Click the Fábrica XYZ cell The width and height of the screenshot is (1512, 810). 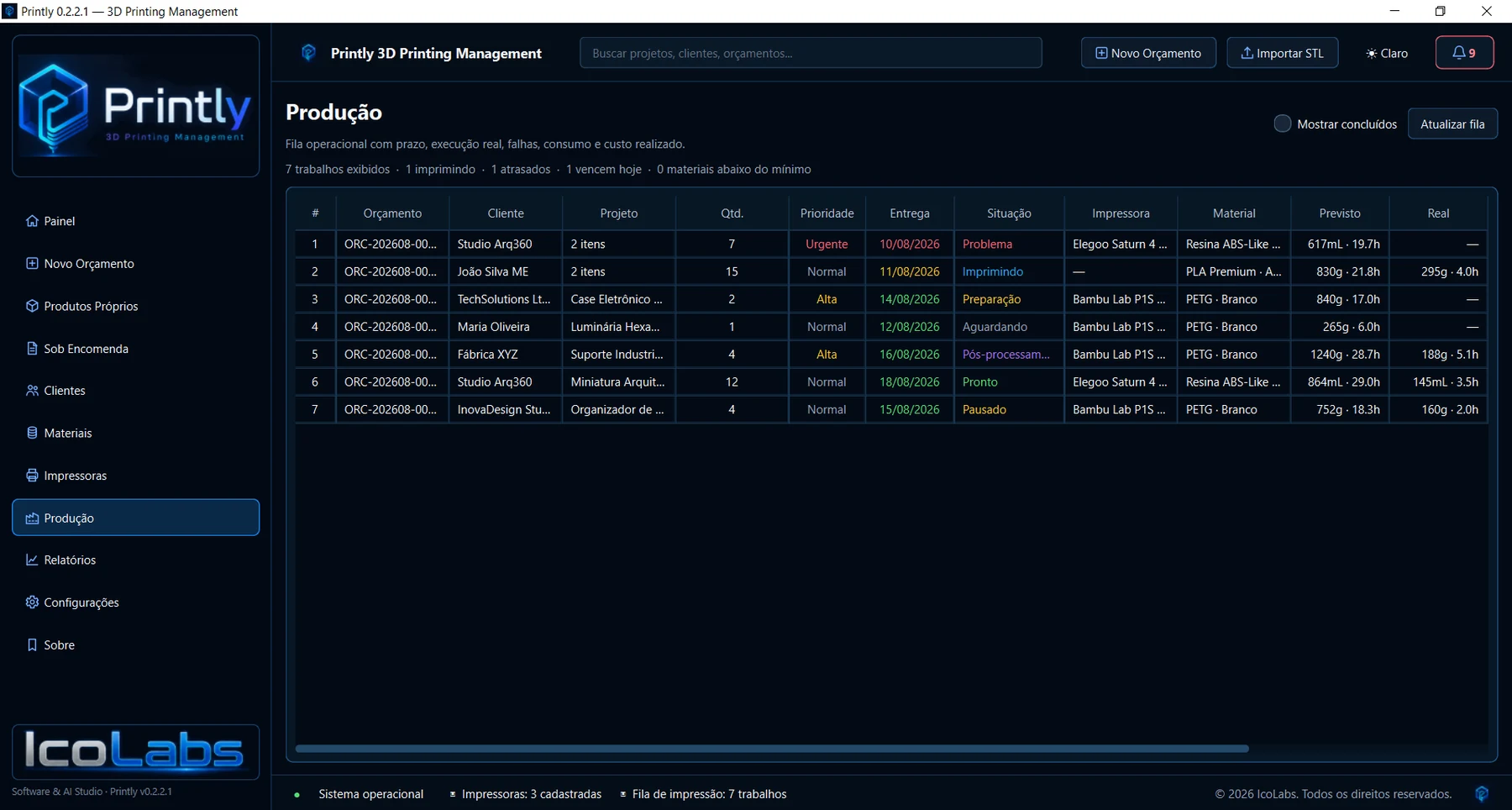pyautogui.click(x=506, y=355)
